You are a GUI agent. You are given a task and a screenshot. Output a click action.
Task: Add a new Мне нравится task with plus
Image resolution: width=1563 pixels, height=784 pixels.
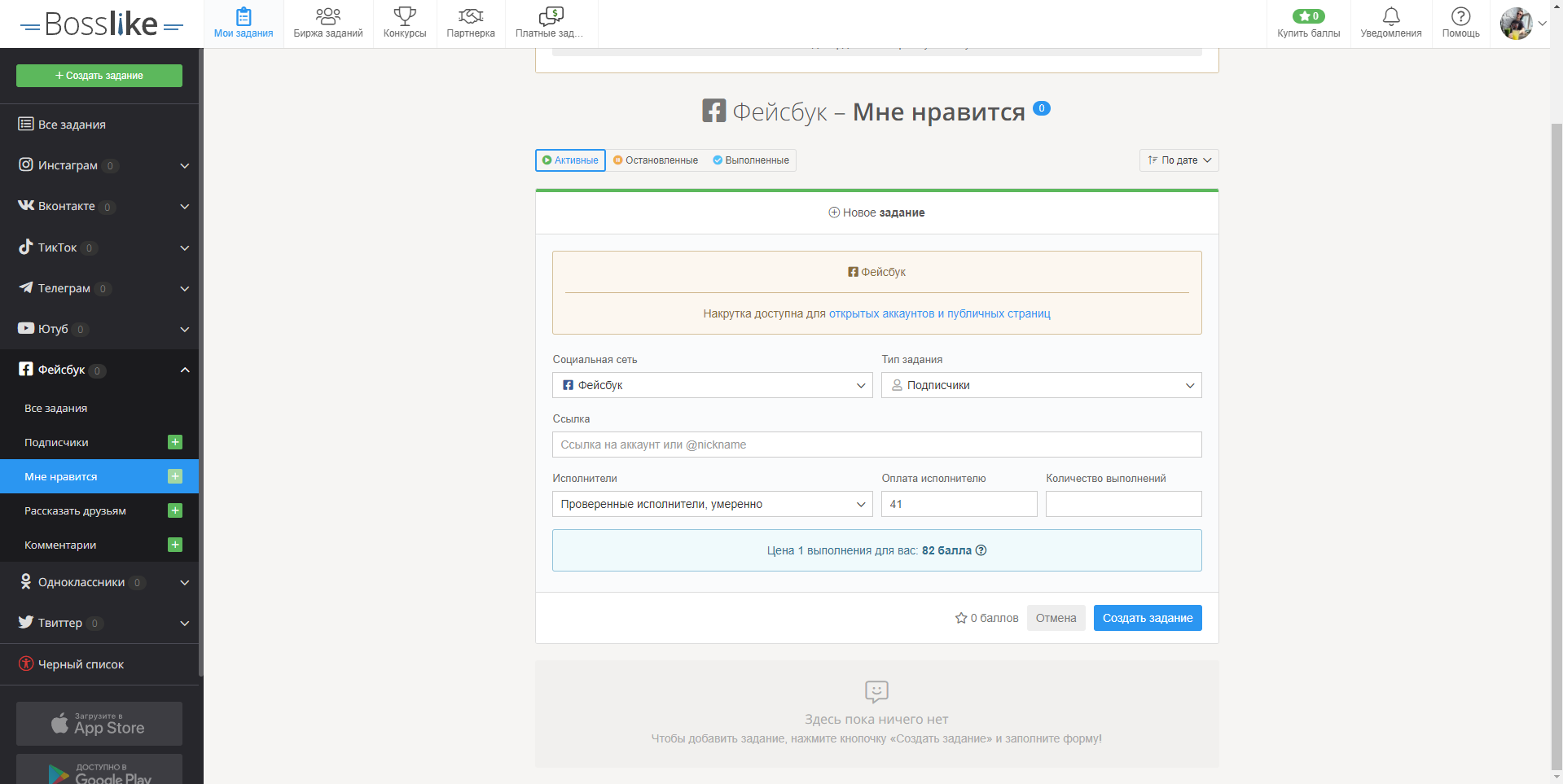tap(175, 476)
